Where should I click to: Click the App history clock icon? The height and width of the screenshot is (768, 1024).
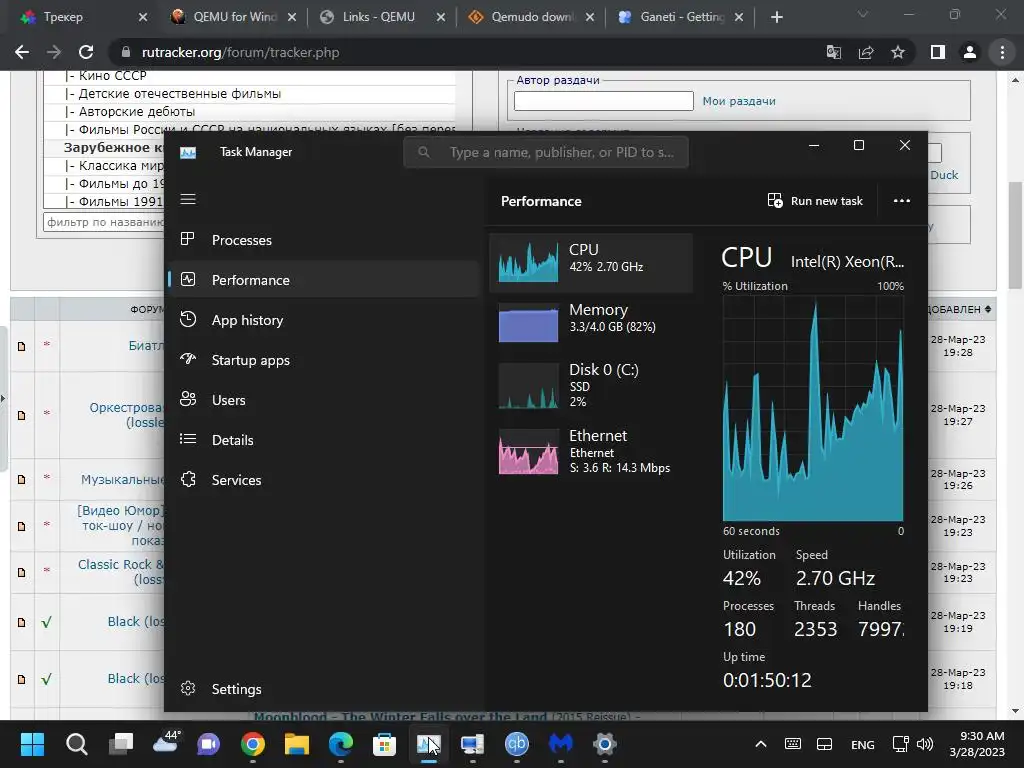pyautogui.click(x=188, y=319)
